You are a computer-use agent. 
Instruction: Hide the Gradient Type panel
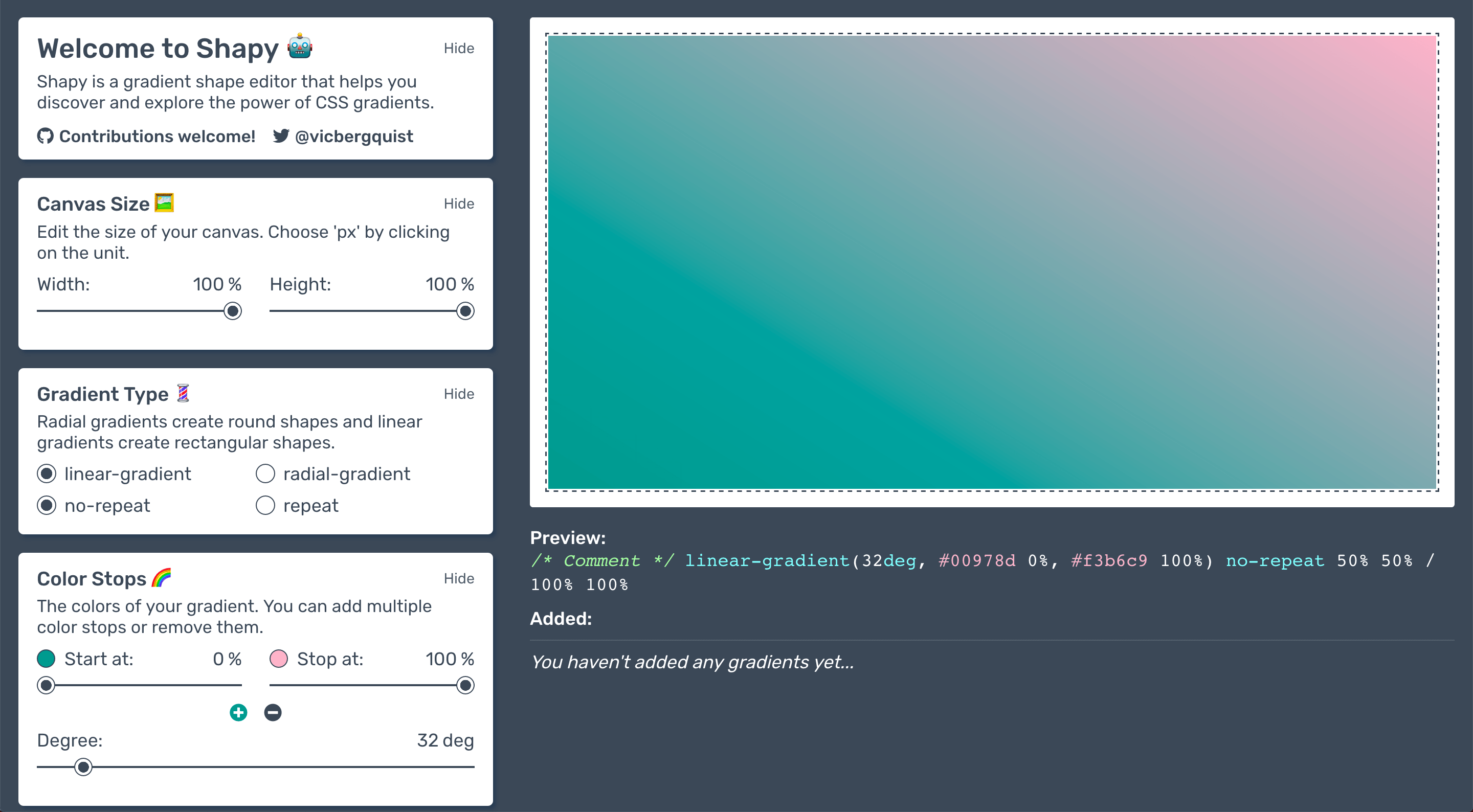pyautogui.click(x=459, y=394)
